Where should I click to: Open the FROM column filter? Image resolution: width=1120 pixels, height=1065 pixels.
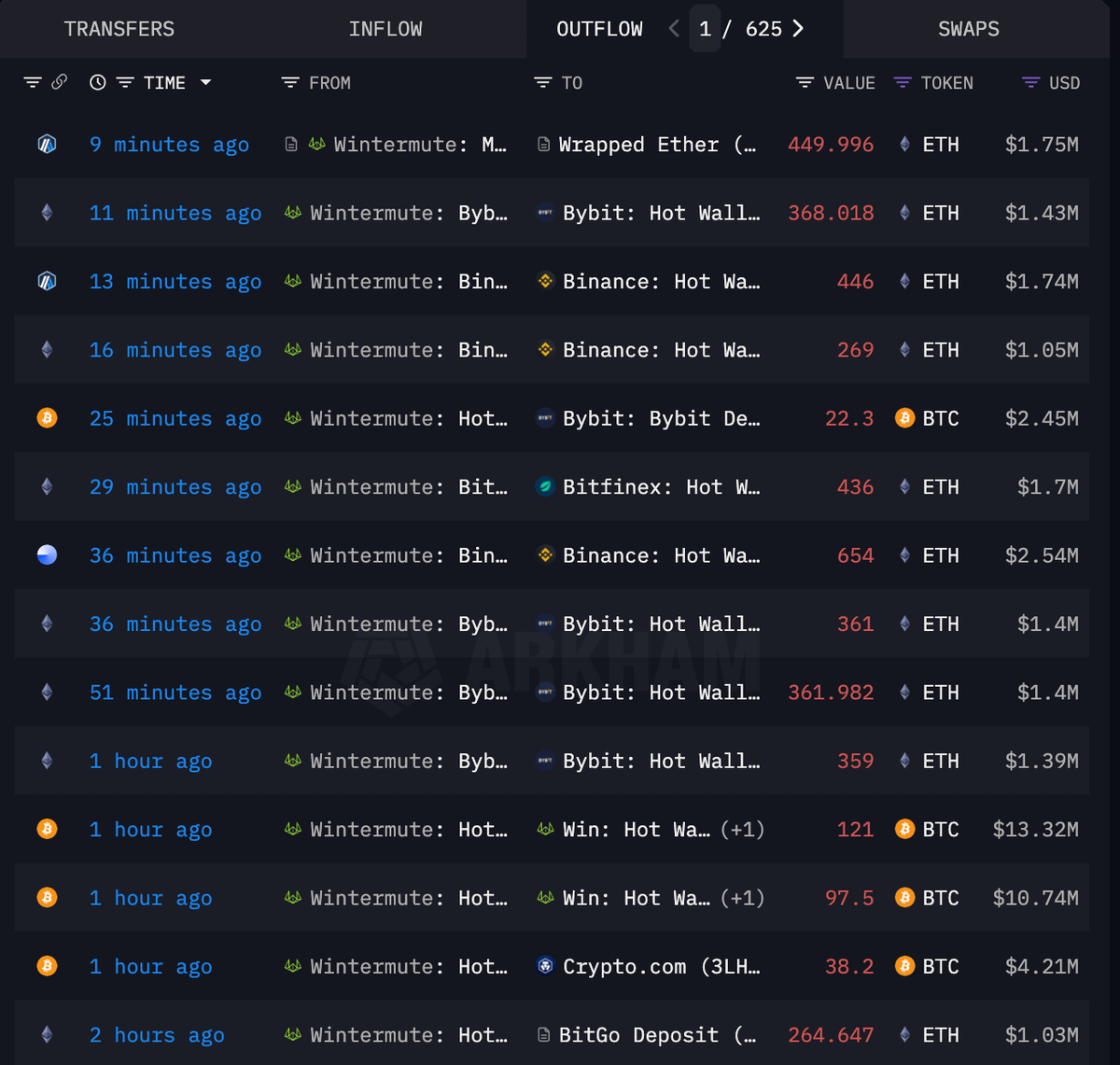click(x=290, y=83)
